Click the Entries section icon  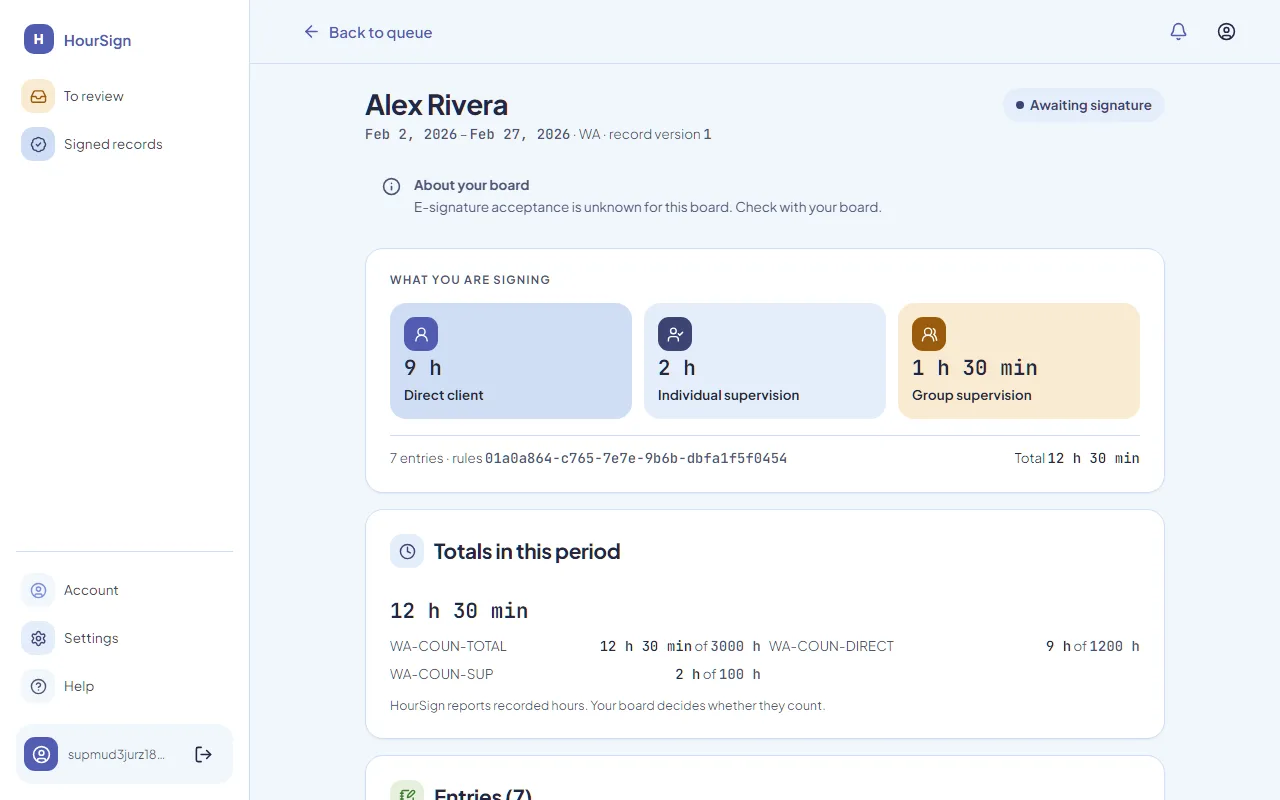pos(407,790)
